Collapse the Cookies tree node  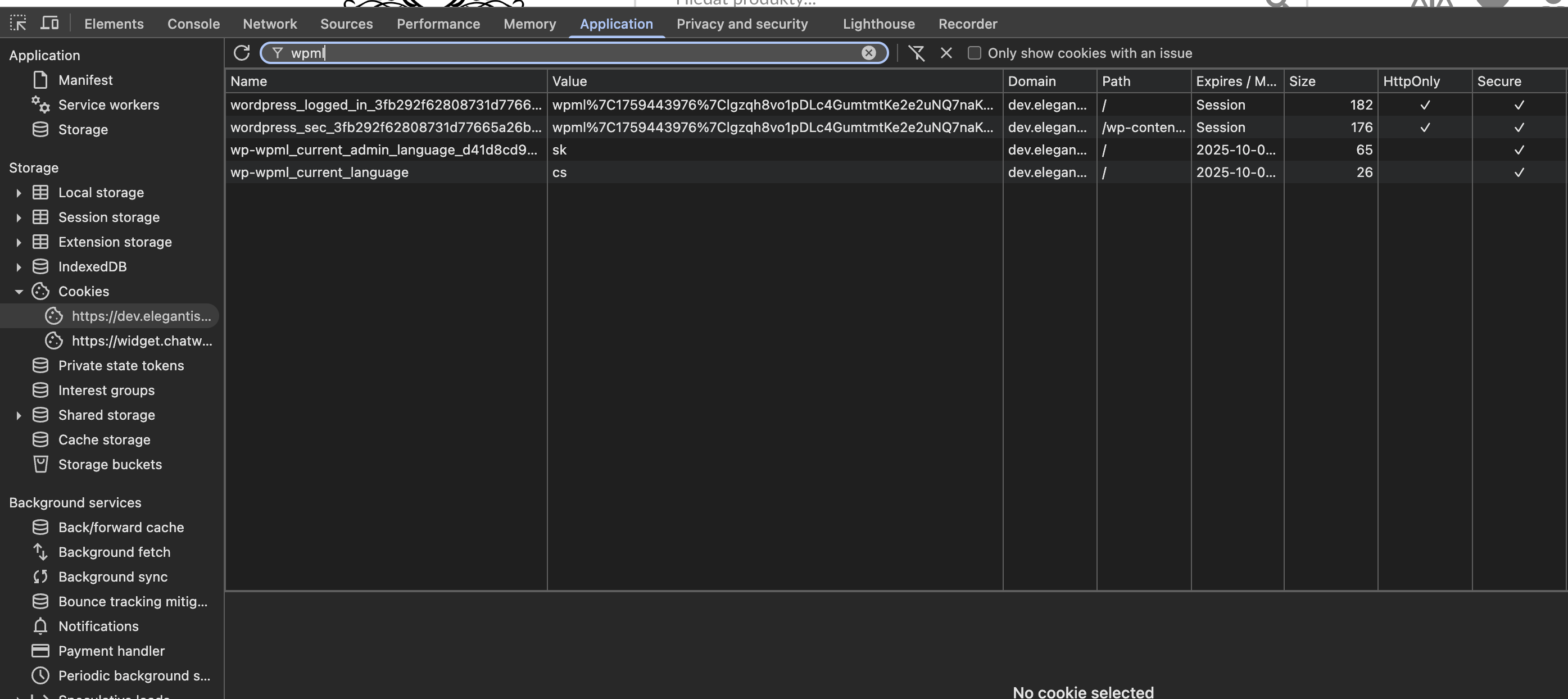(x=18, y=292)
